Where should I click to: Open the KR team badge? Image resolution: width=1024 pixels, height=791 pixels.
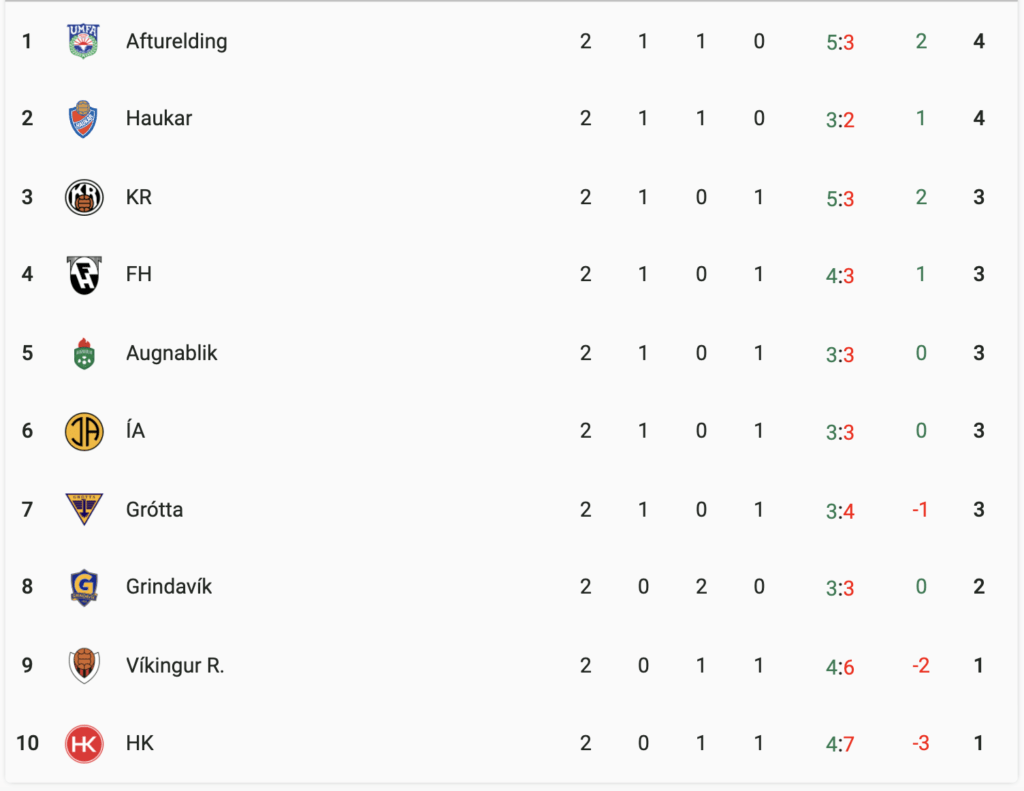[x=84, y=197]
